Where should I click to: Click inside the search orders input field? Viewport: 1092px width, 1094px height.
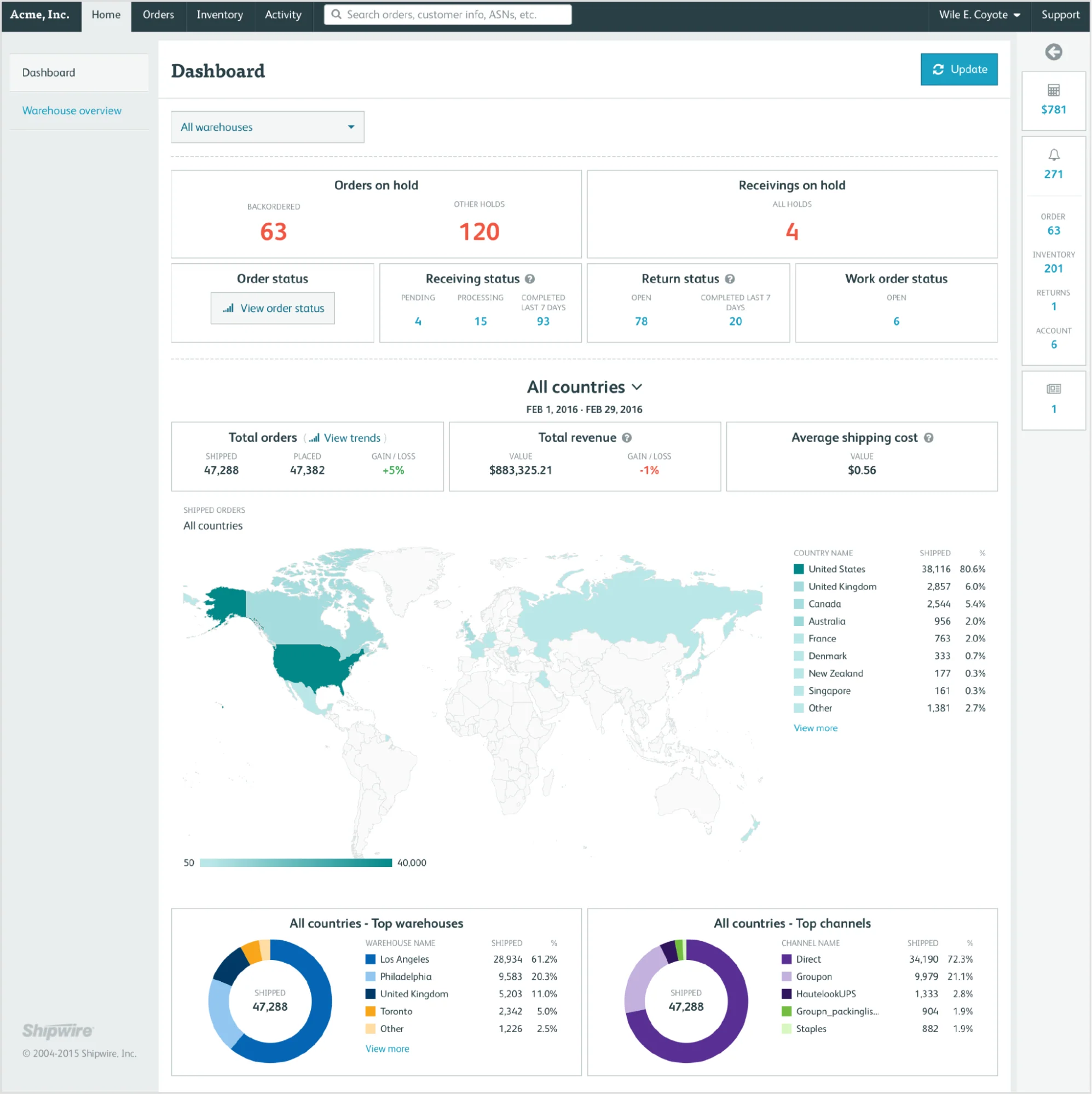click(x=447, y=14)
